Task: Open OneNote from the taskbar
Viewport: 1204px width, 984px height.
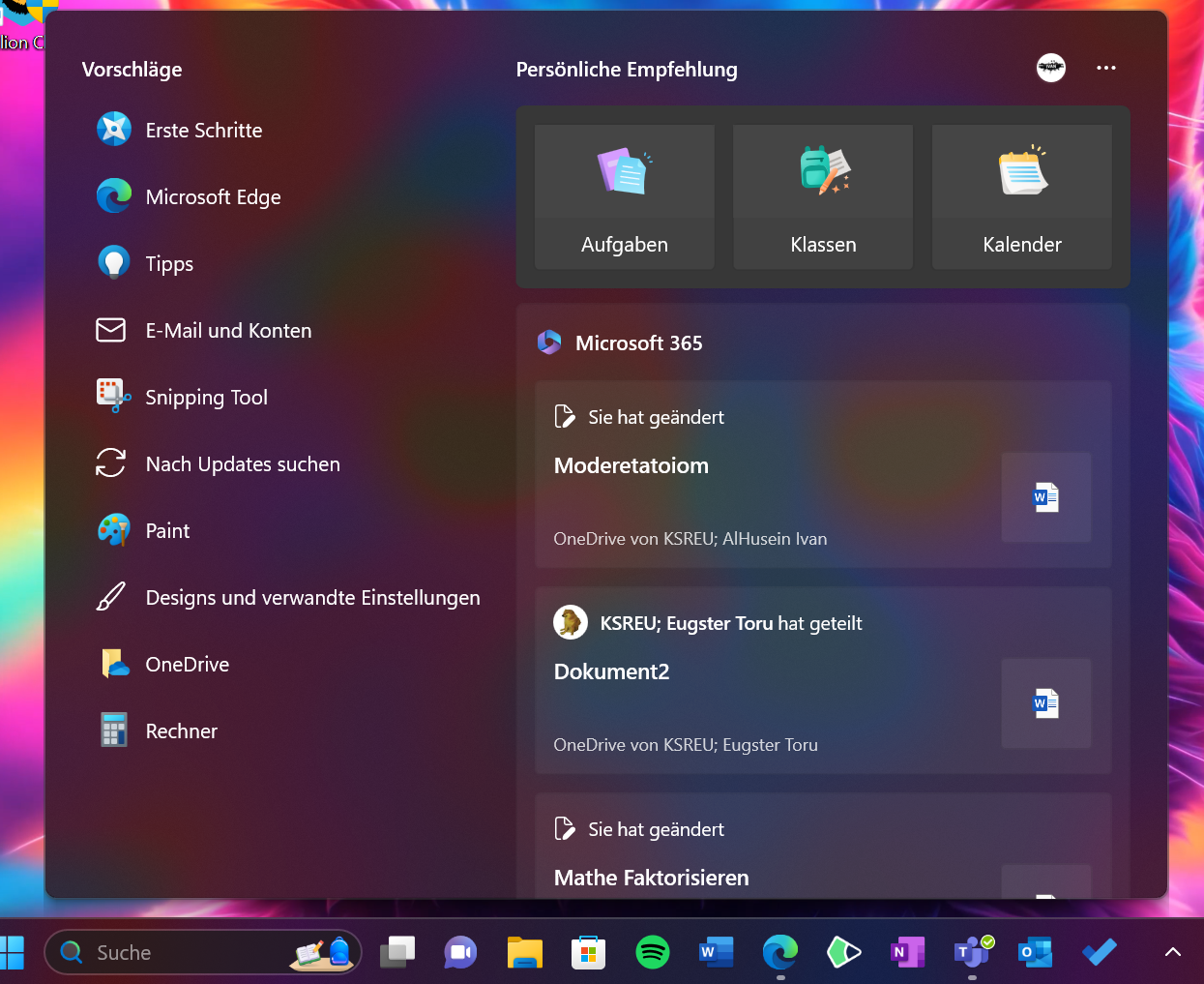Action: tap(907, 953)
